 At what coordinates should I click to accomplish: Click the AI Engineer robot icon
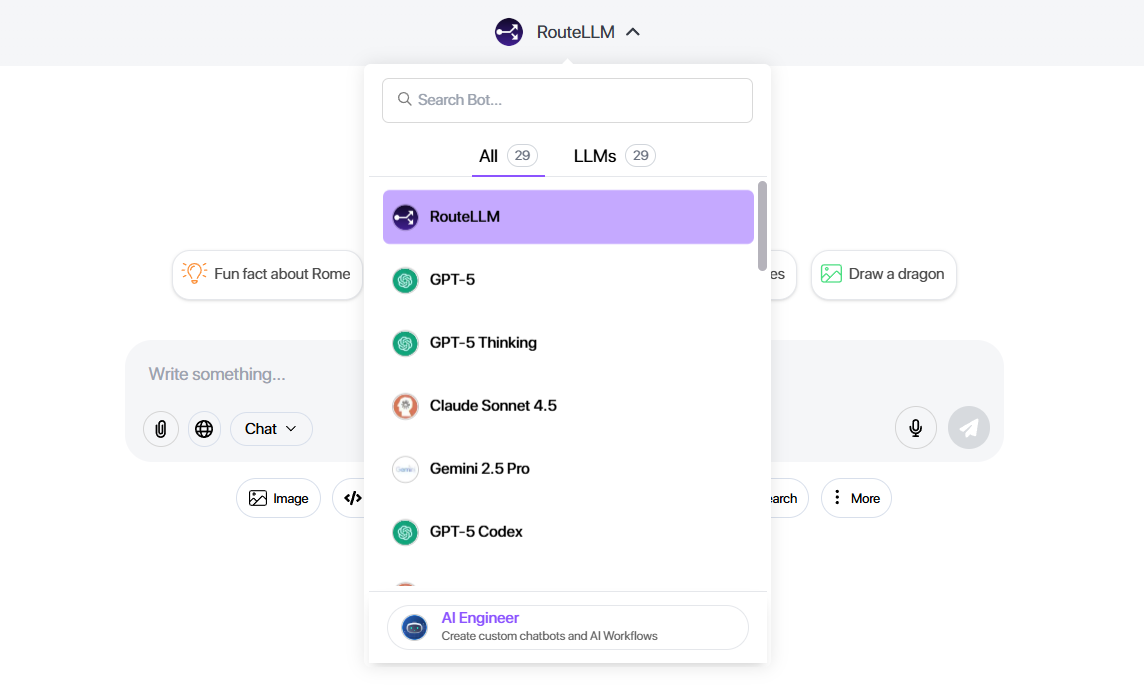414,627
